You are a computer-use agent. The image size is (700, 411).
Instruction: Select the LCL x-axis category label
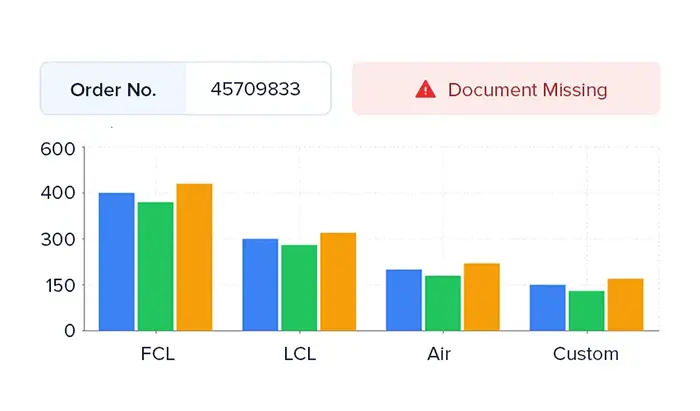pos(299,354)
